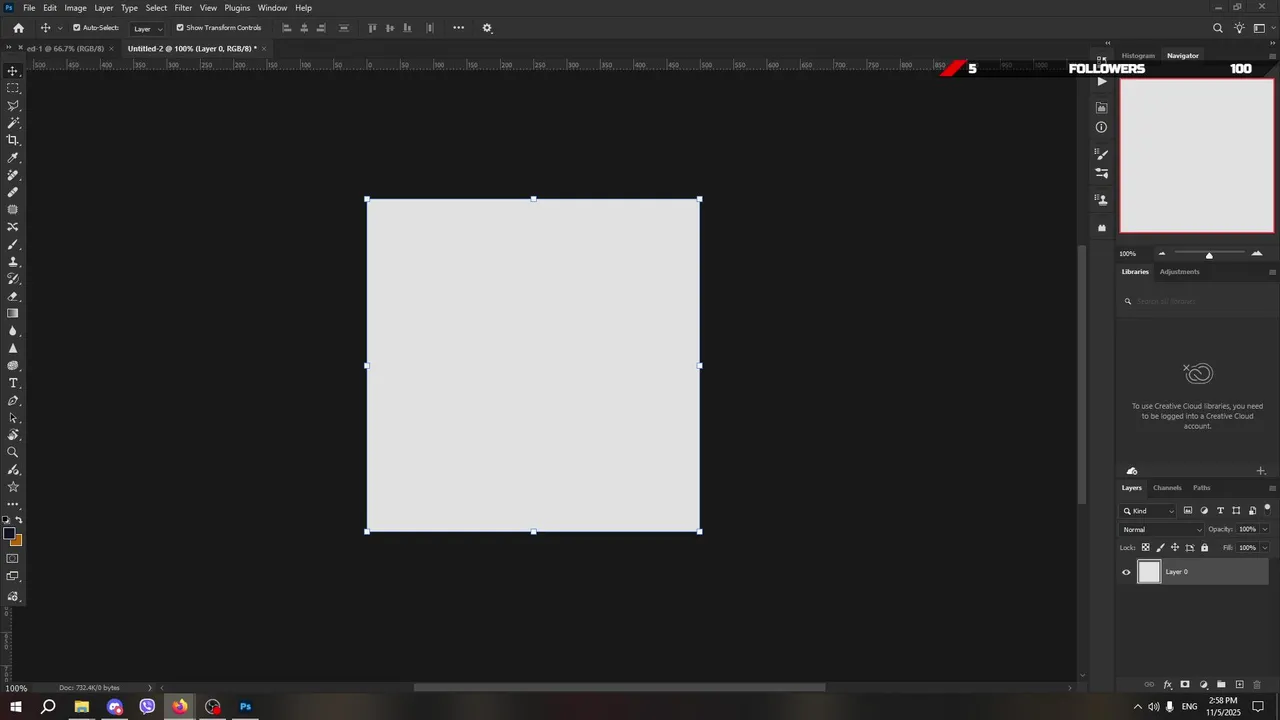Select the Pen tool

click(13, 400)
